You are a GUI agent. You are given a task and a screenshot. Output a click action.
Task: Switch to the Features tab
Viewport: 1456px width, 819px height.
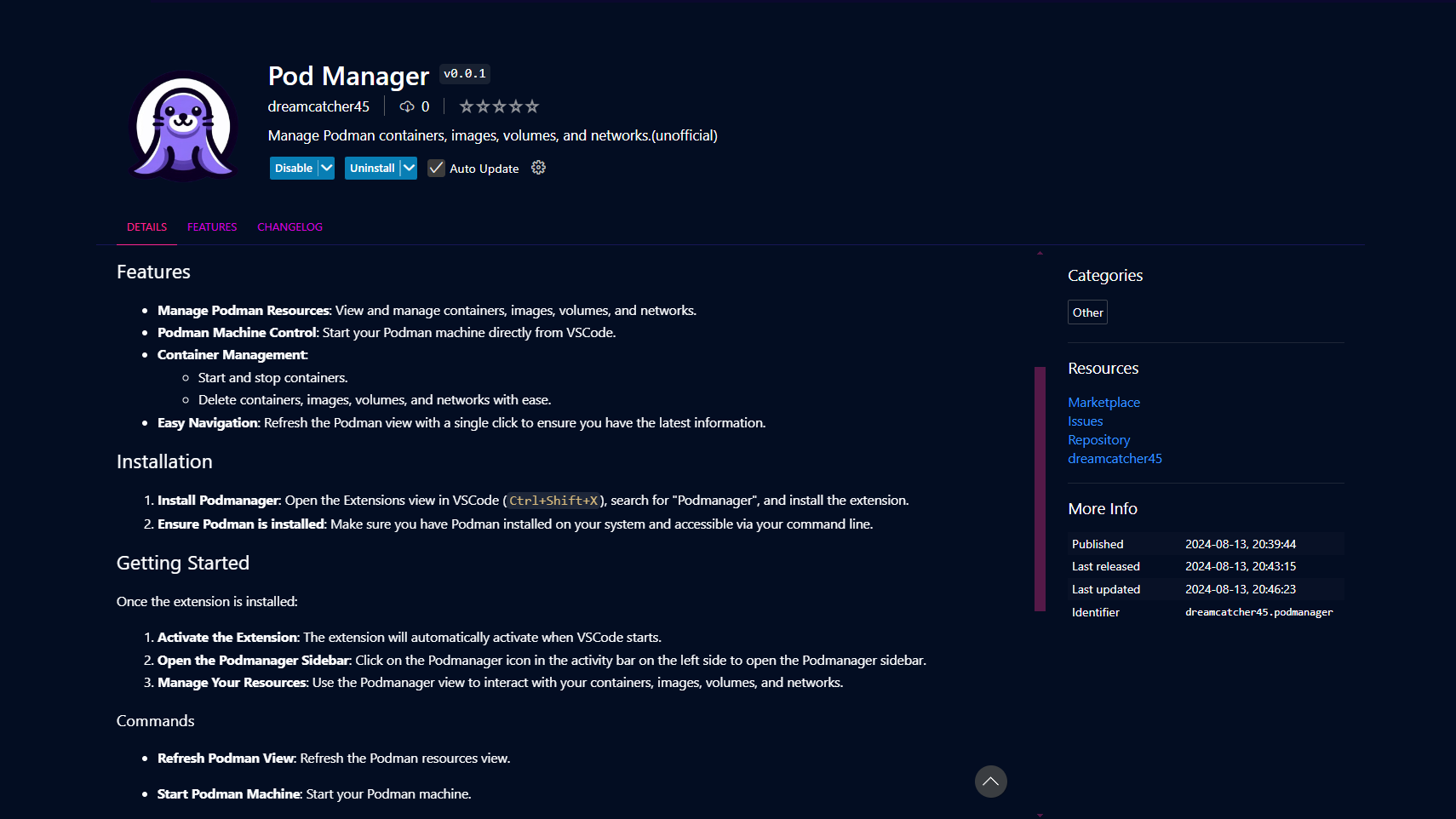(212, 227)
